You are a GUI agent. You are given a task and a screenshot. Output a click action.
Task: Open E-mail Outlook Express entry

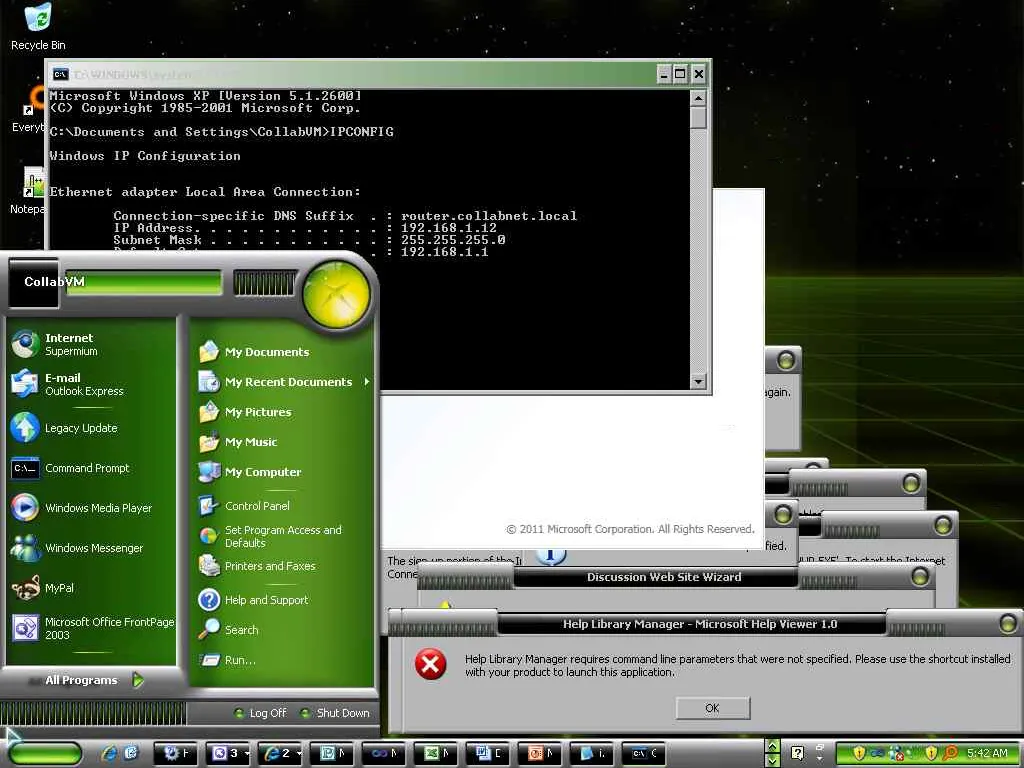click(x=91, y=384)
